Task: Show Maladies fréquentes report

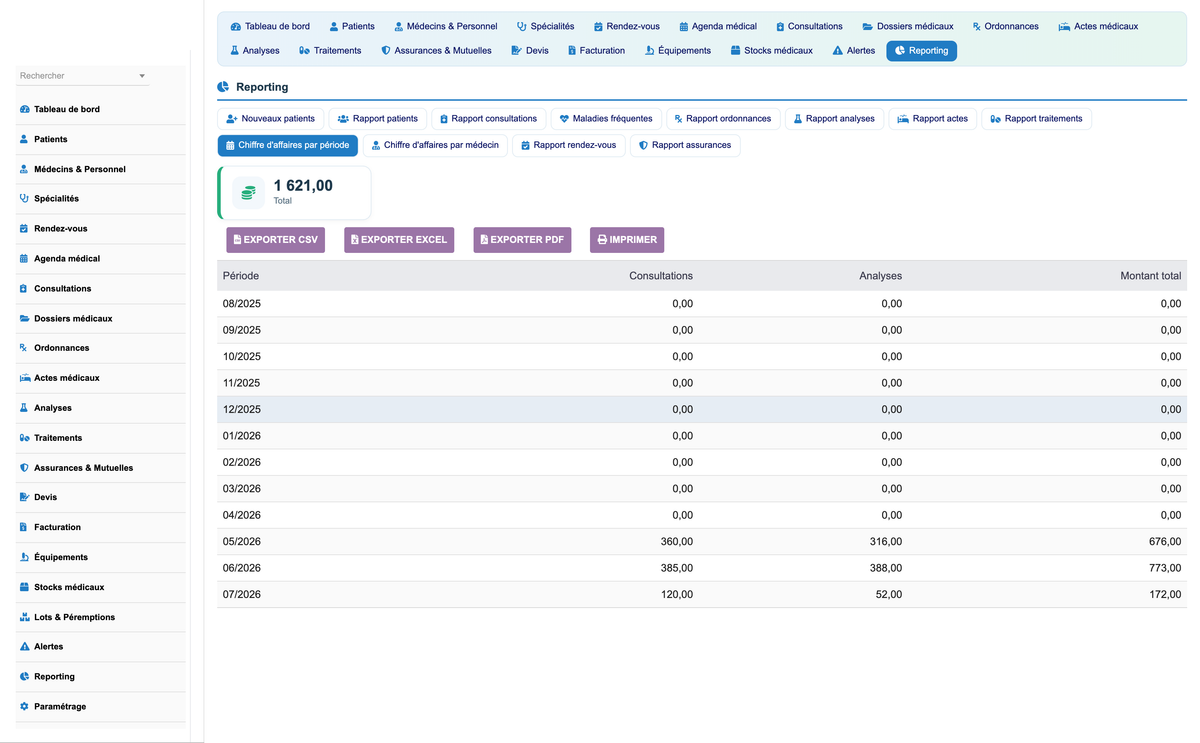Action: click(606, 119)
